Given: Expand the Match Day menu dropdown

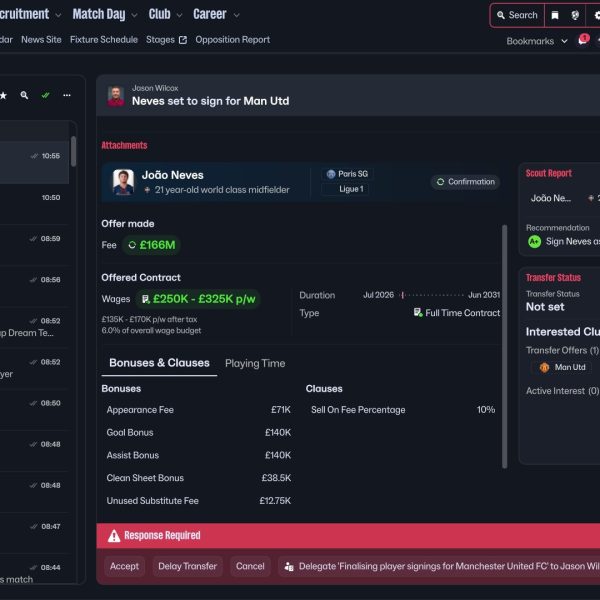Looking at the screenshot, I should [105, 15].
